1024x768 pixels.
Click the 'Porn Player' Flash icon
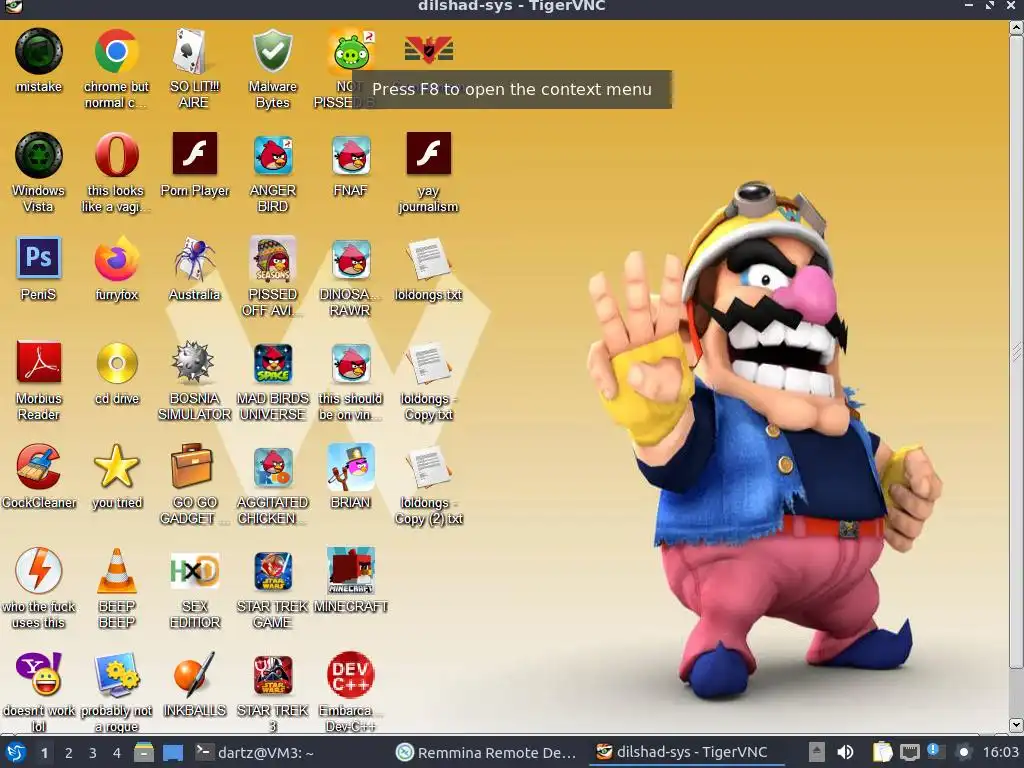(194, 153)
